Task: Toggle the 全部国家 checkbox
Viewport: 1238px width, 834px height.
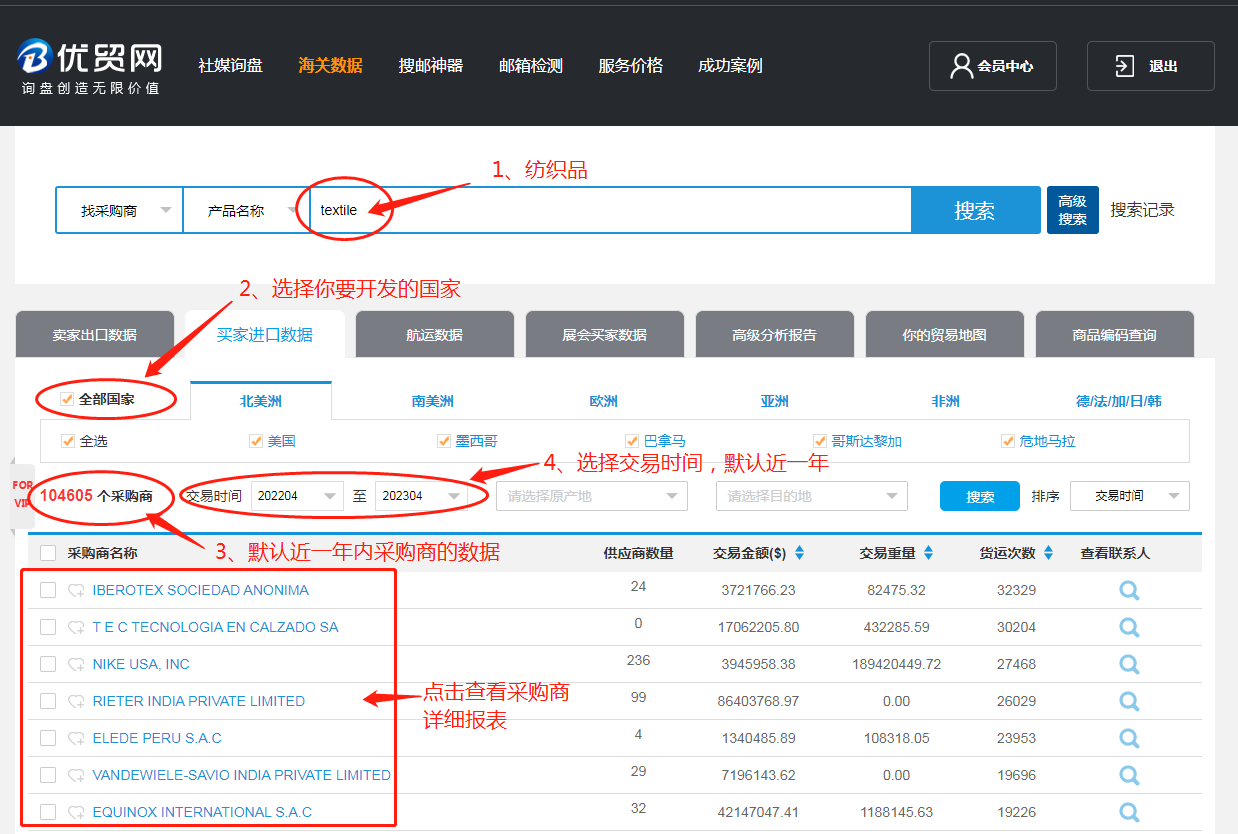Action: point(67,400)
